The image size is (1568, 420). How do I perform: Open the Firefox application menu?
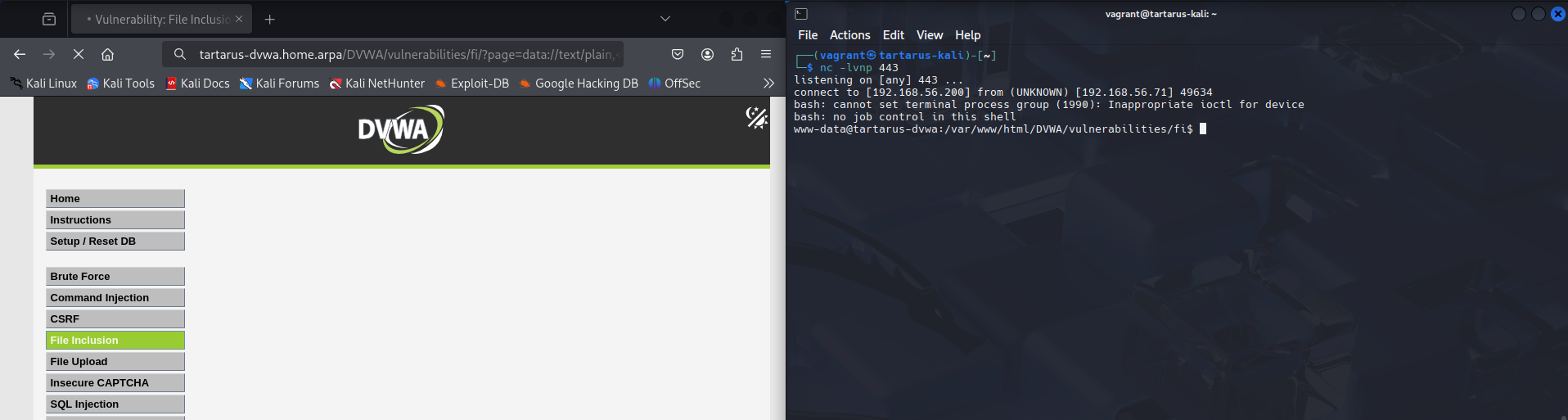766,54
